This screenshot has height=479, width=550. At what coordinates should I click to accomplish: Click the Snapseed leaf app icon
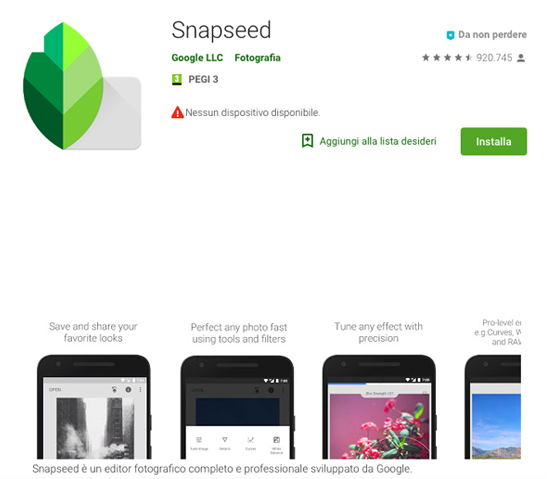point(82,86)
